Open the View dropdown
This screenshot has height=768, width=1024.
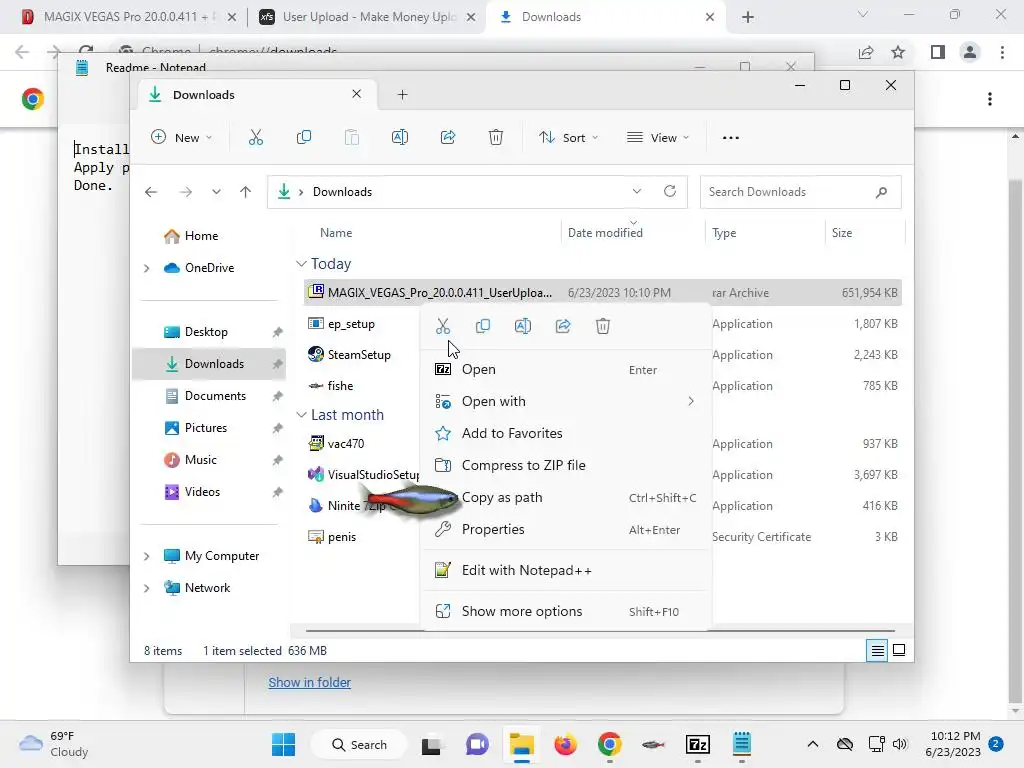pos(658,137)
